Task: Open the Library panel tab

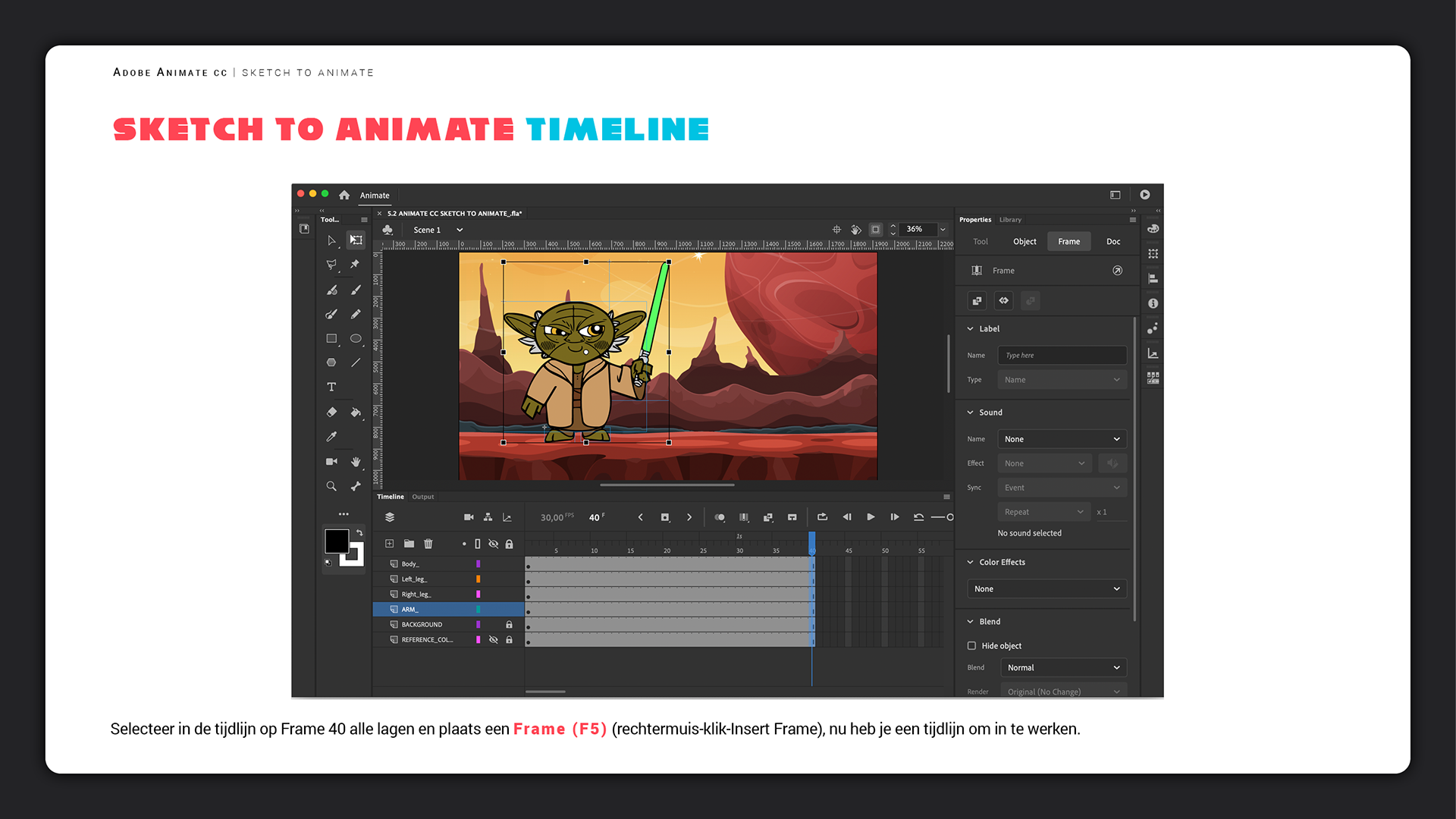Action: coord(1010,220)
